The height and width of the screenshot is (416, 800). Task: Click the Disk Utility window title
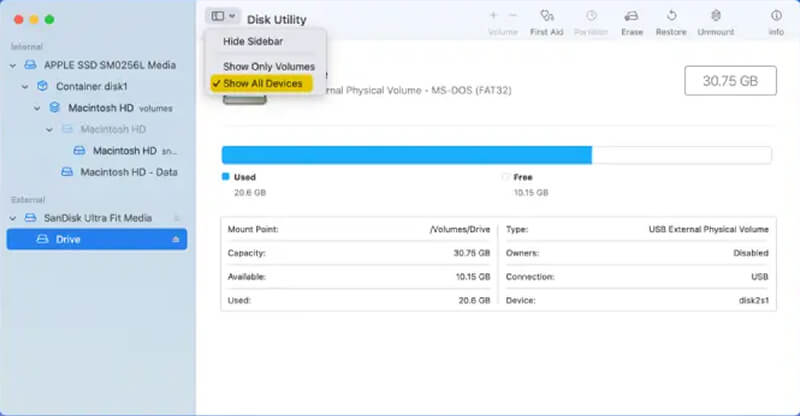point(277,20)
